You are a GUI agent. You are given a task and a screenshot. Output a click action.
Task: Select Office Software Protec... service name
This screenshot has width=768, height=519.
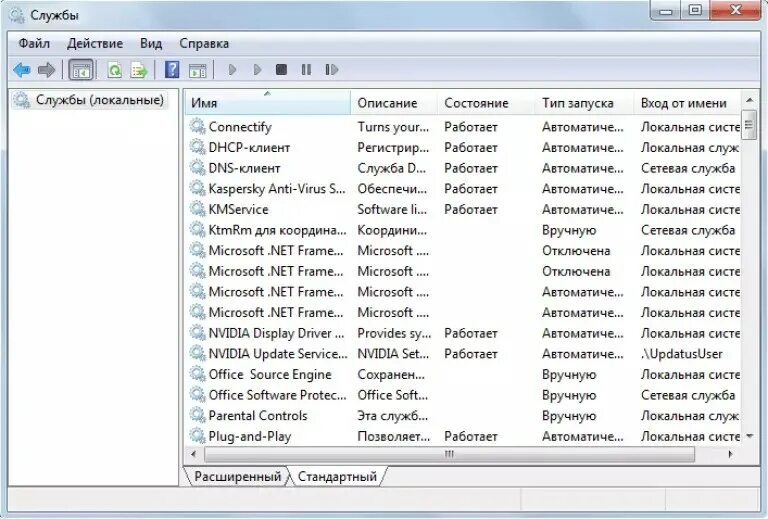[x=278, y=395]
